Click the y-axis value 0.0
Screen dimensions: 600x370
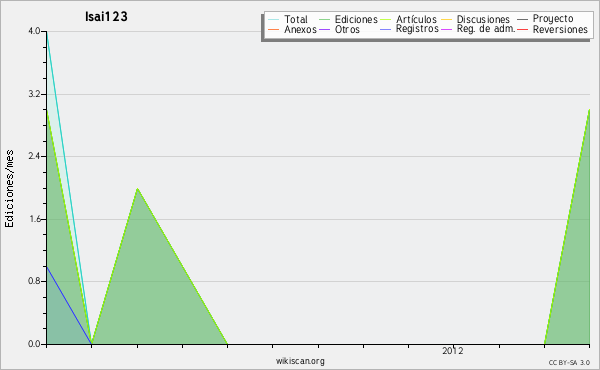pos(34,344)
